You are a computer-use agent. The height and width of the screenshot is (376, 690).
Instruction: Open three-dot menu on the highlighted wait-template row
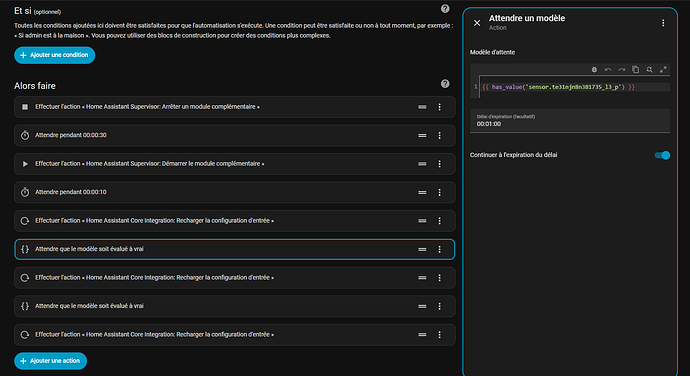tap(439, 249)
